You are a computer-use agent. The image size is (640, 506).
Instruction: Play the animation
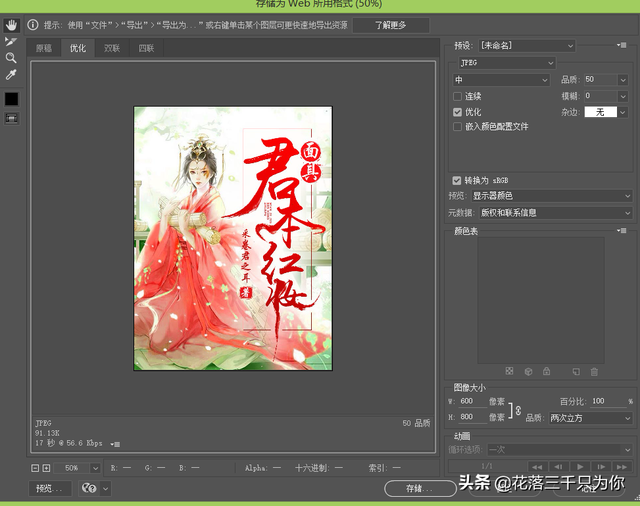(x=580, y=466)
